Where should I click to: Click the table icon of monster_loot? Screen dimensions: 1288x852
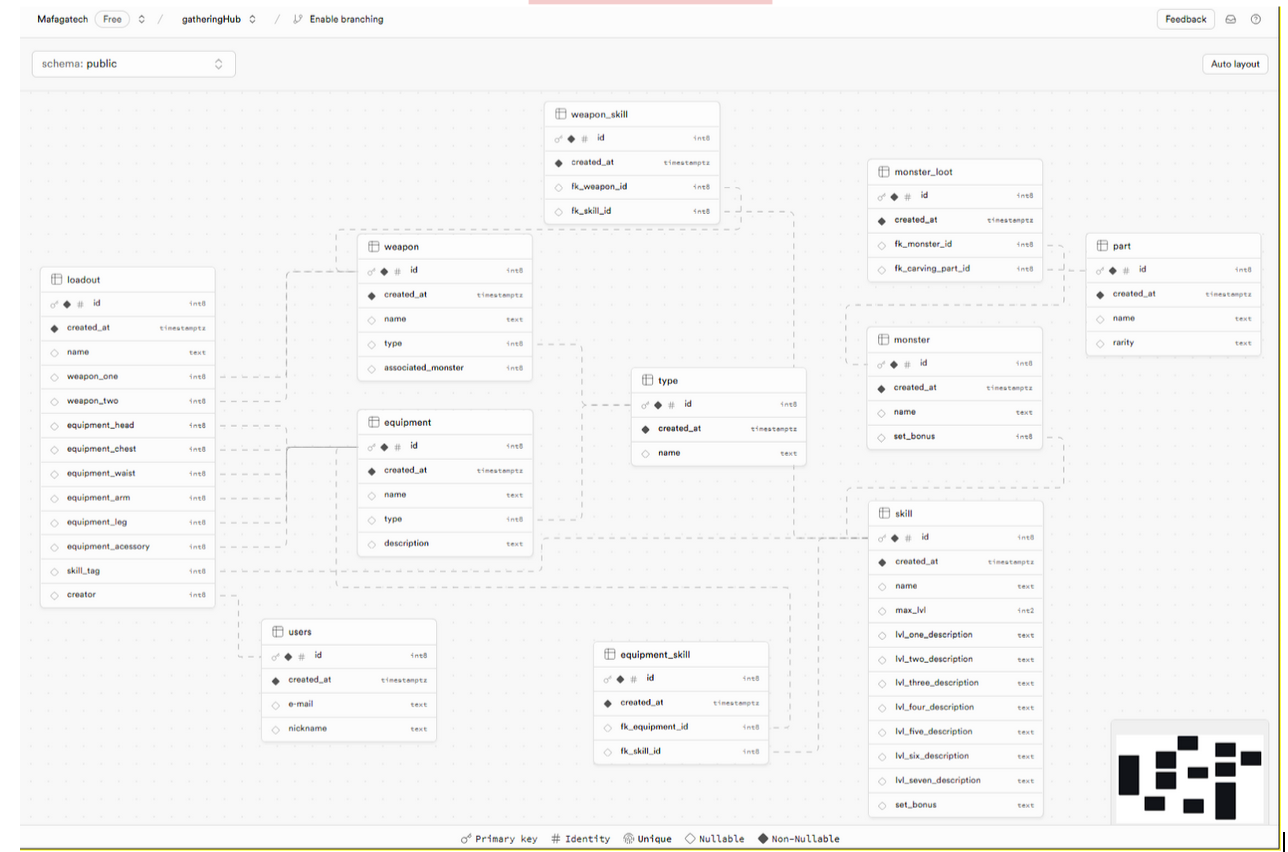(884, 172)
